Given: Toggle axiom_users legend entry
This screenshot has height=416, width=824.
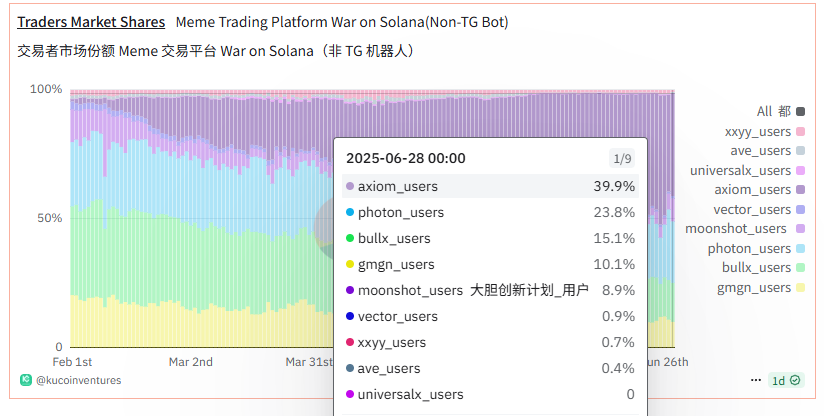Looking at the screenshot, I should tap(759, 190).
